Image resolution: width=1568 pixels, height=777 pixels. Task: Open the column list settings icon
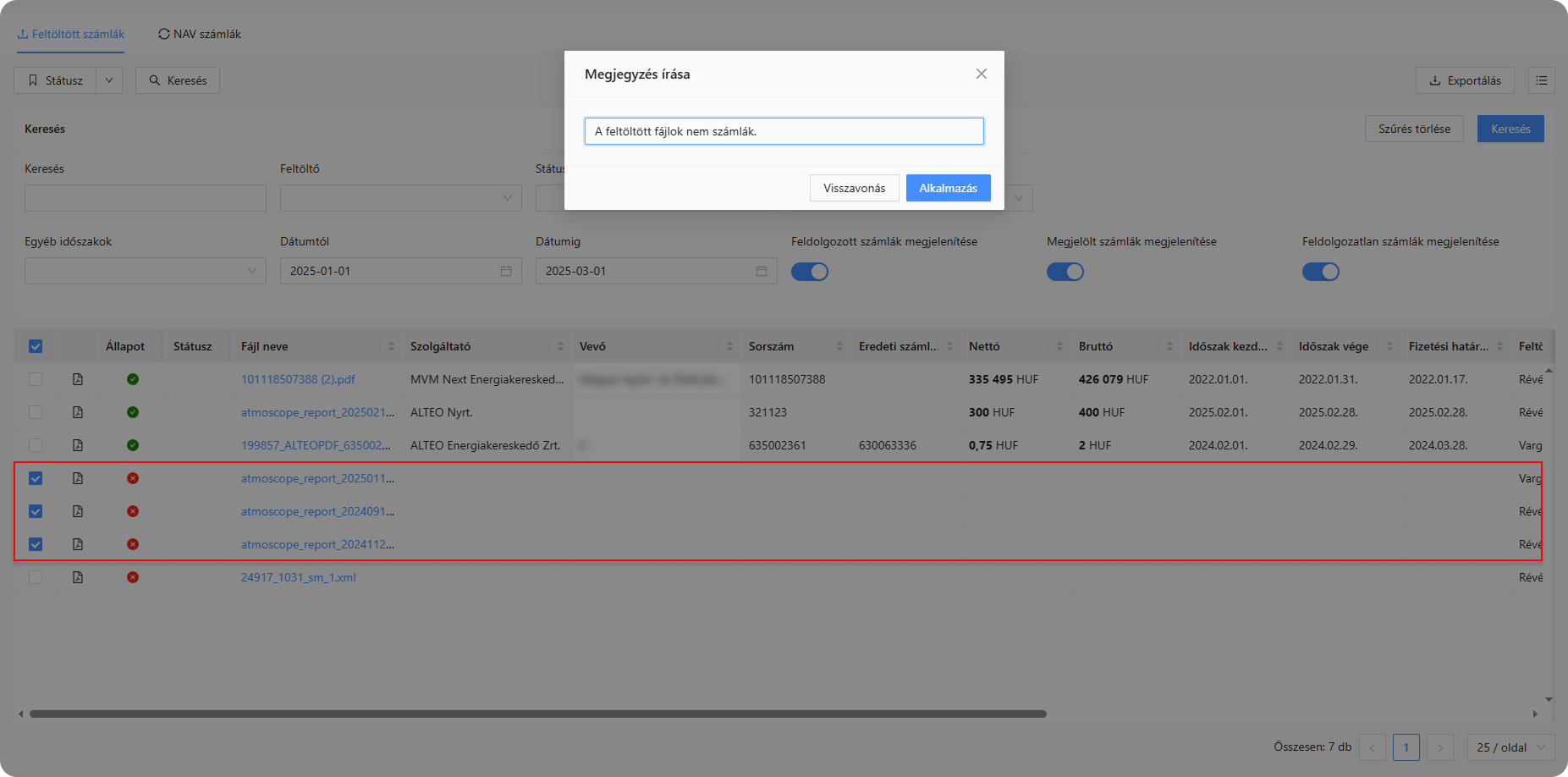(1541, 80)
